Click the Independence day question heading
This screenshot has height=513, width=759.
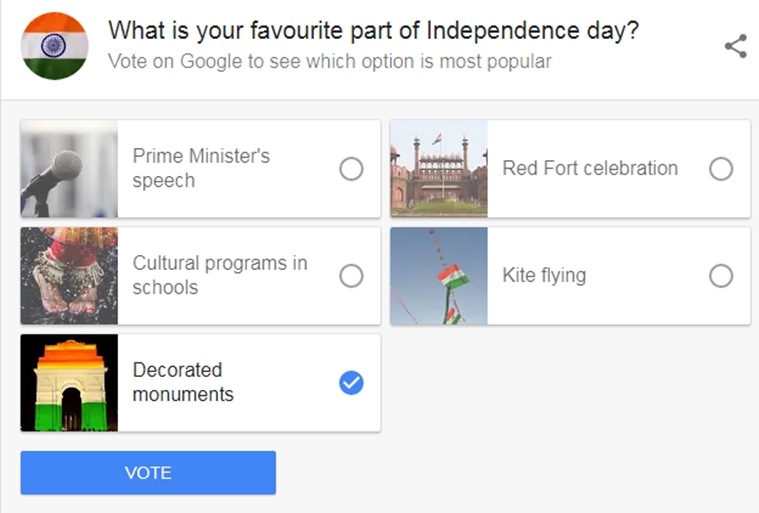(x=373, y=30)
